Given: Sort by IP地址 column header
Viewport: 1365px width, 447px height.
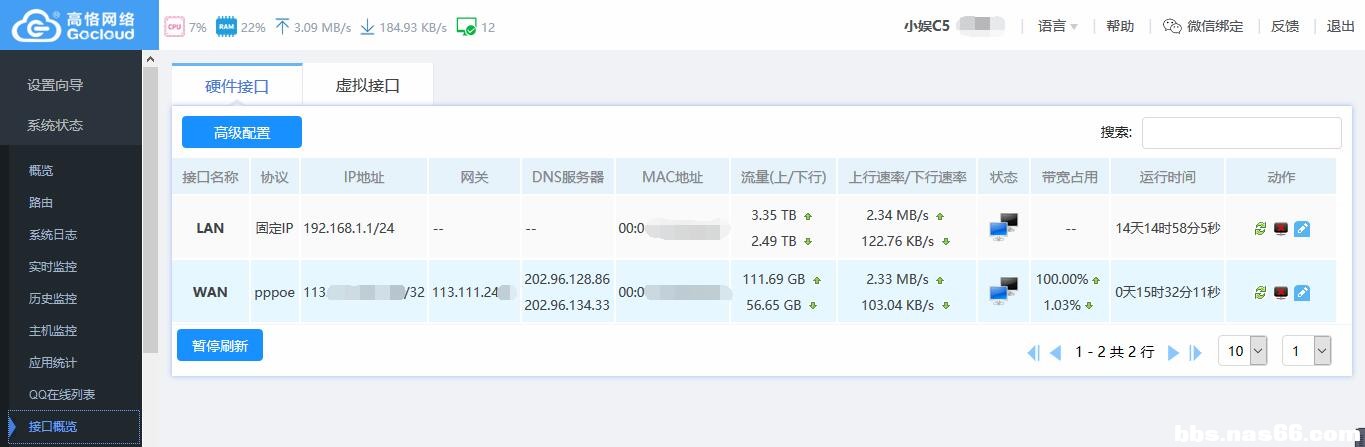Looking at the screenshot, I should 364,177.
